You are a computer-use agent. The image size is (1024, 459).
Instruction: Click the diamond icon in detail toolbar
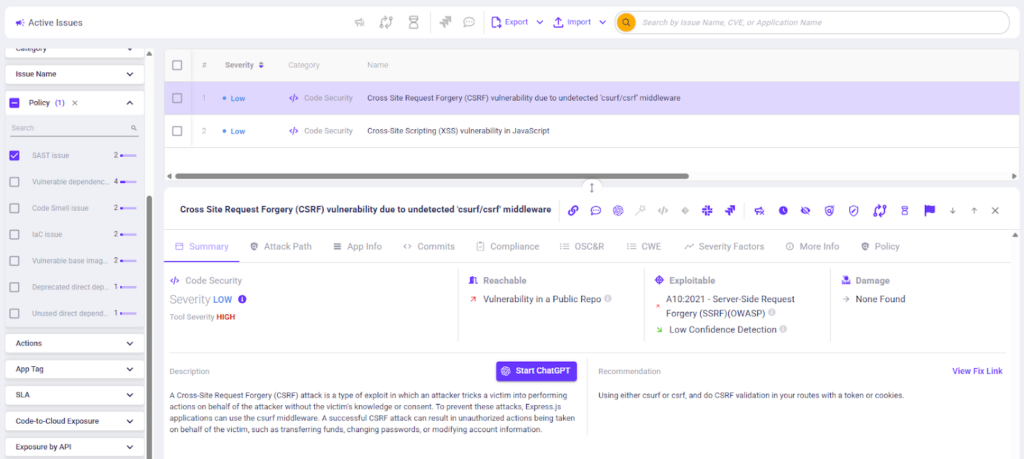[685, 210]
